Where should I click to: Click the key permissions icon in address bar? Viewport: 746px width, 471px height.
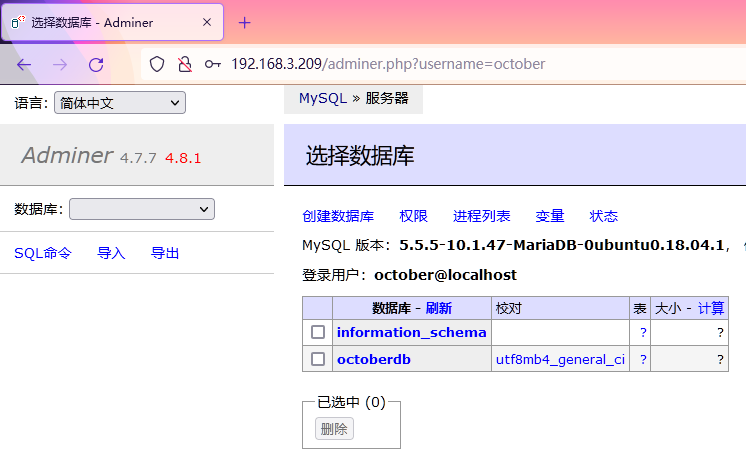(x=212, y=64)
